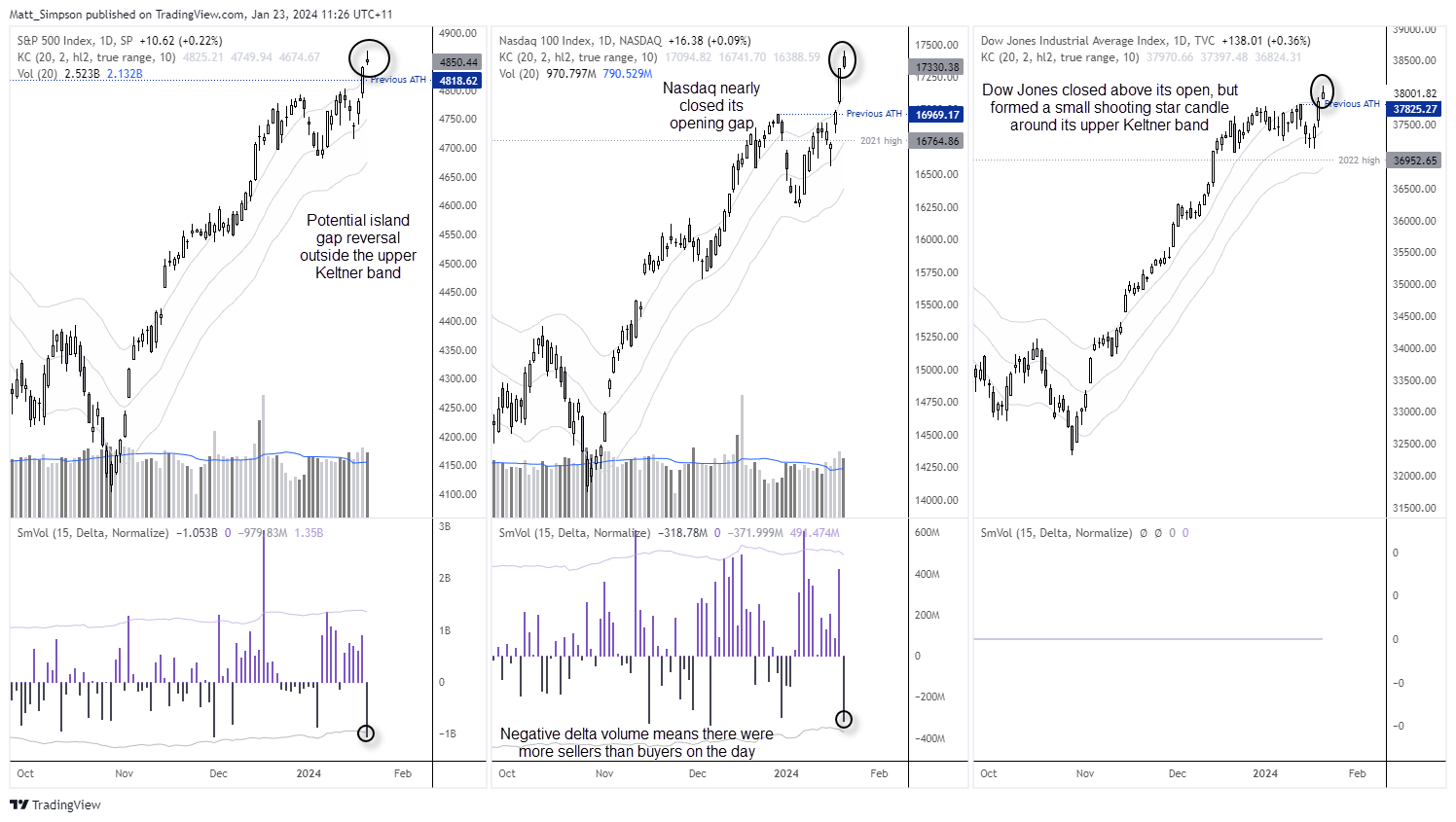Click the Oct label on Nasdaq time axis

[x=507, y=774]
